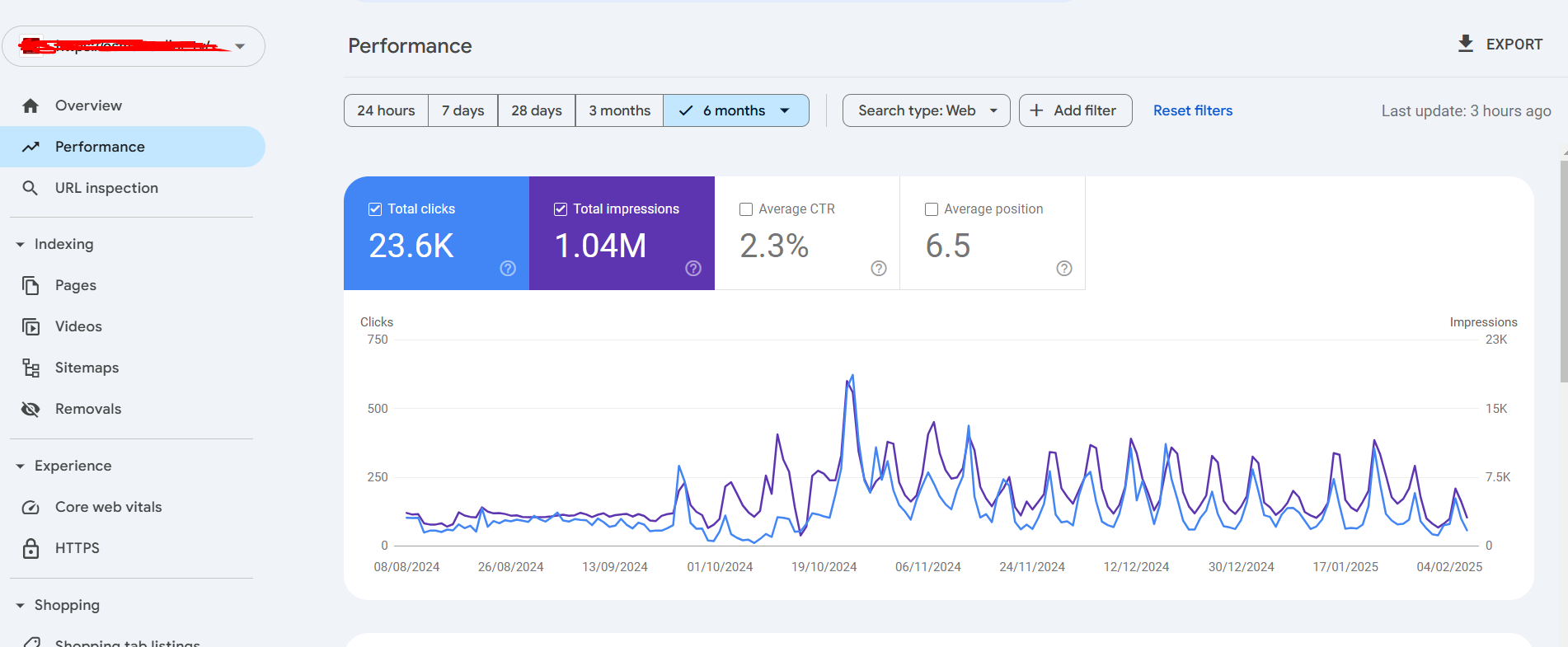Click the Export download icon
This screenshot has height=647, width=1568.
tap(1465, 44)
